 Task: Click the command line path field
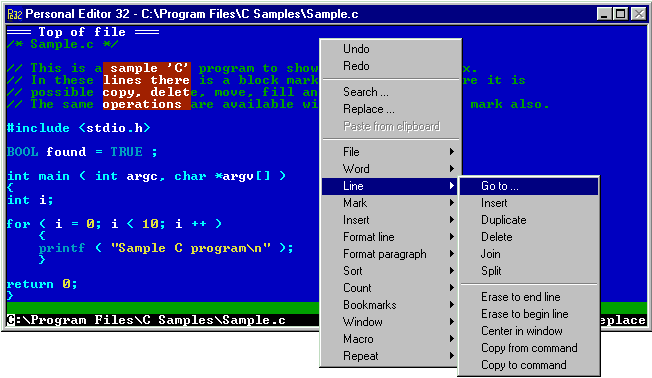(x=163, y=320)
